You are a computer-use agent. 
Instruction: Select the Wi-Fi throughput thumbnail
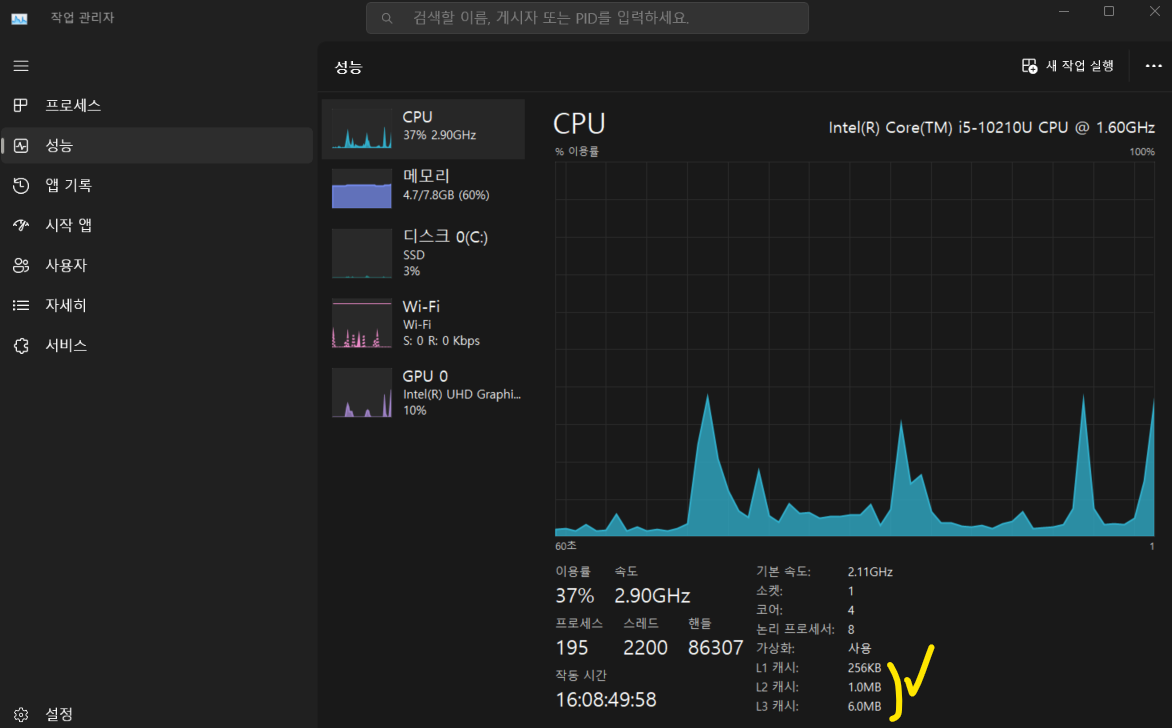click(x=362, y=323)
